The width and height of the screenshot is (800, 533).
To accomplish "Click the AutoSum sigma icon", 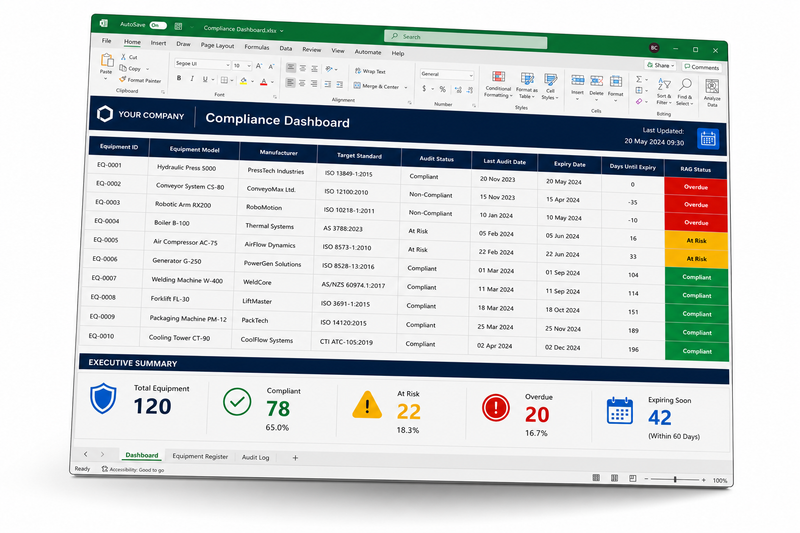I will pyautogui.click(x=639, y=79).
